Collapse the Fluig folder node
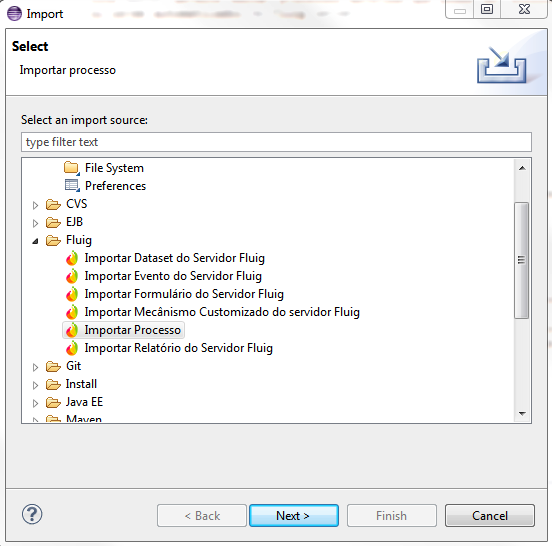The image size is (552, 546). pos(35,241)
